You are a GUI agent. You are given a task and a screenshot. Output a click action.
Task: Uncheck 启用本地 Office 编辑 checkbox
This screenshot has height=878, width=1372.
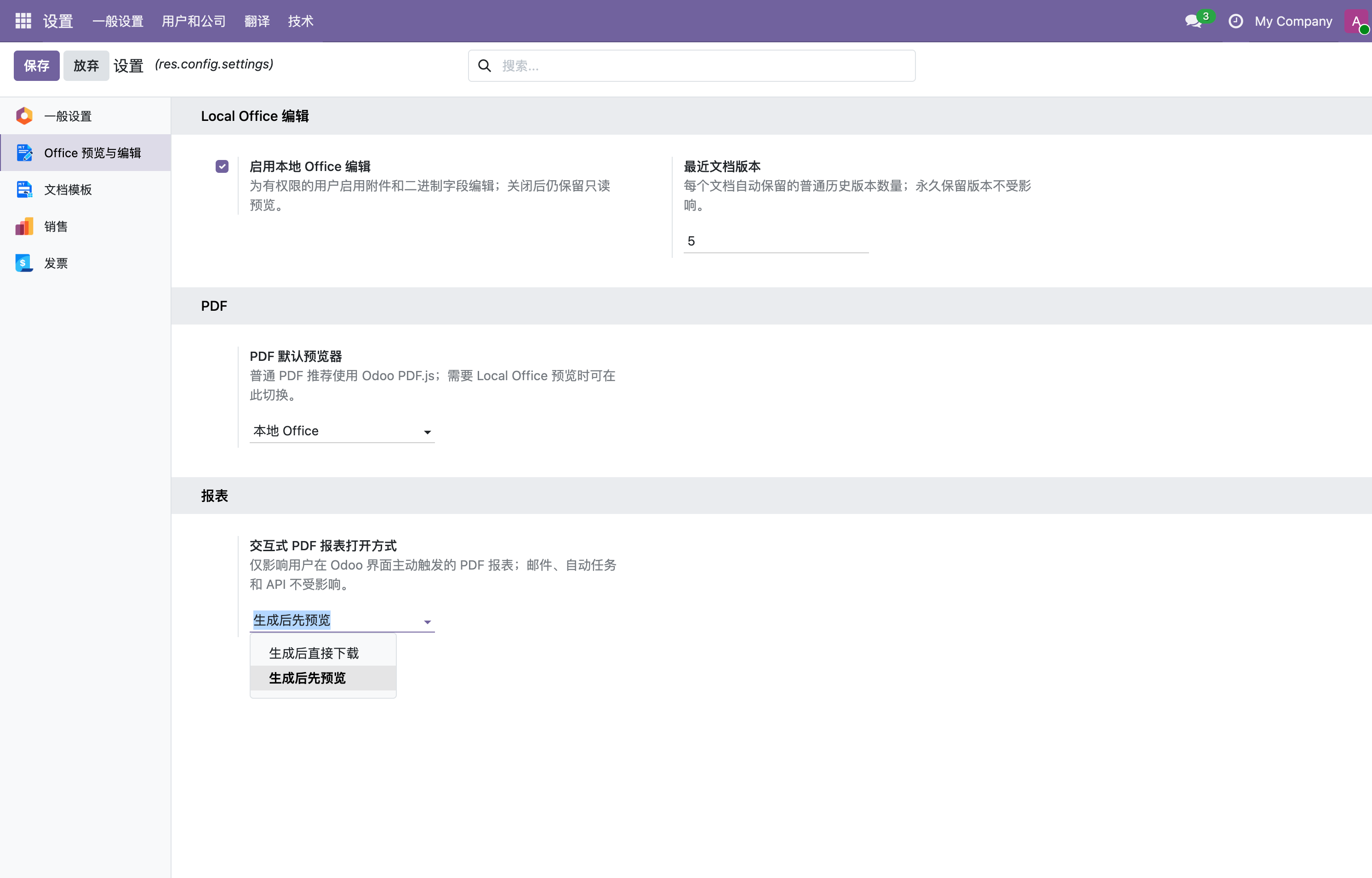(x=222, y=166)
